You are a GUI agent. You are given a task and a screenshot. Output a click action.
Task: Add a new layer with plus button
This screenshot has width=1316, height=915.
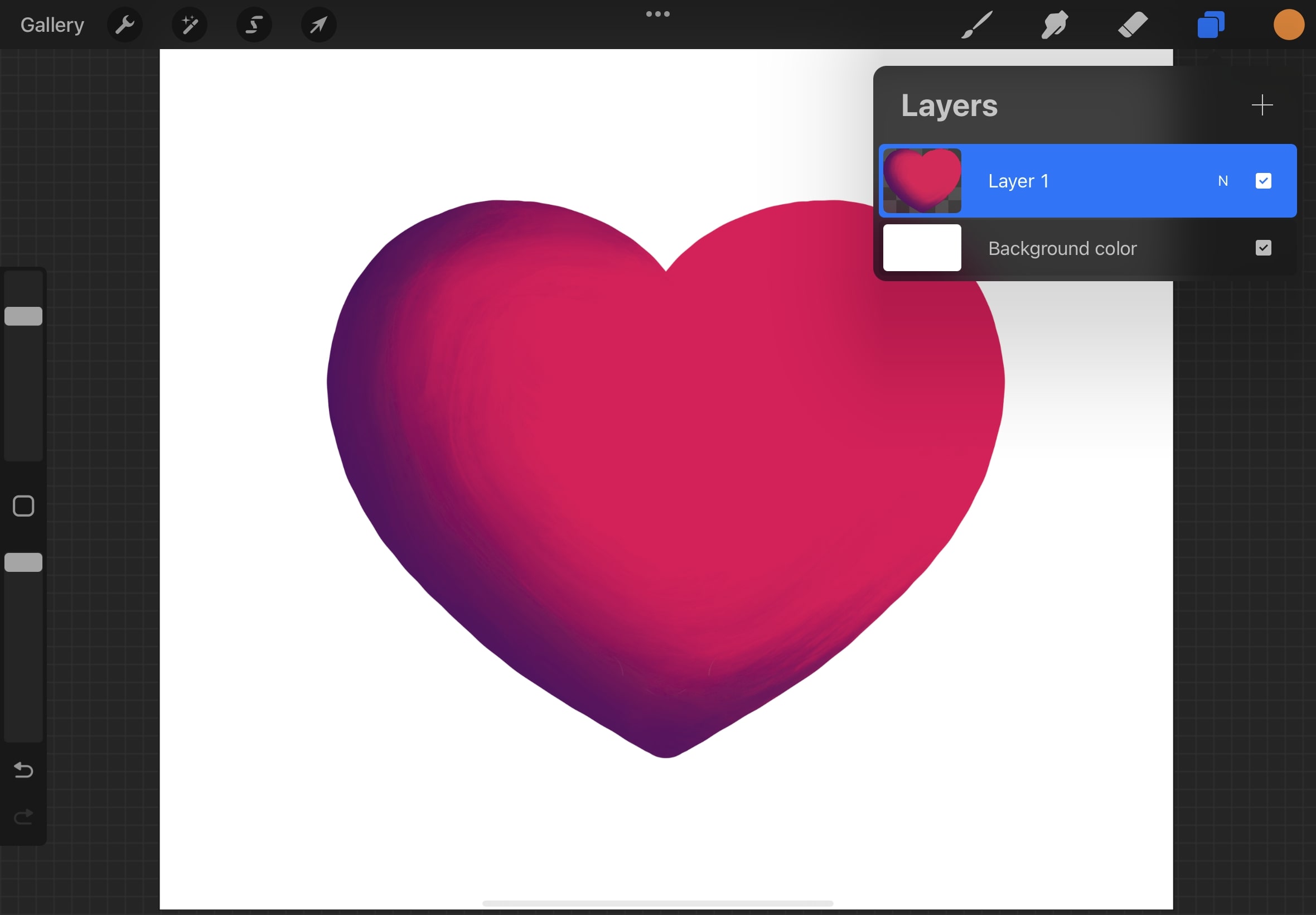click(1261, 105)
